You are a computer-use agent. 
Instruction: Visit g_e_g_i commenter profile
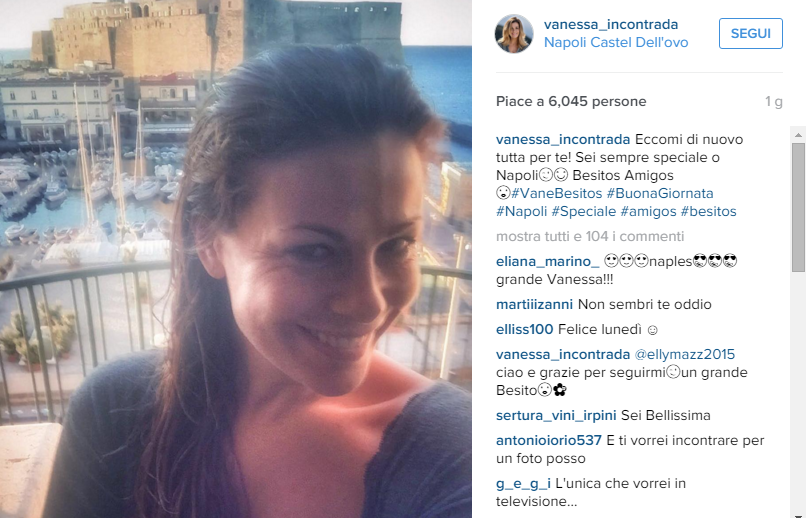523,483
